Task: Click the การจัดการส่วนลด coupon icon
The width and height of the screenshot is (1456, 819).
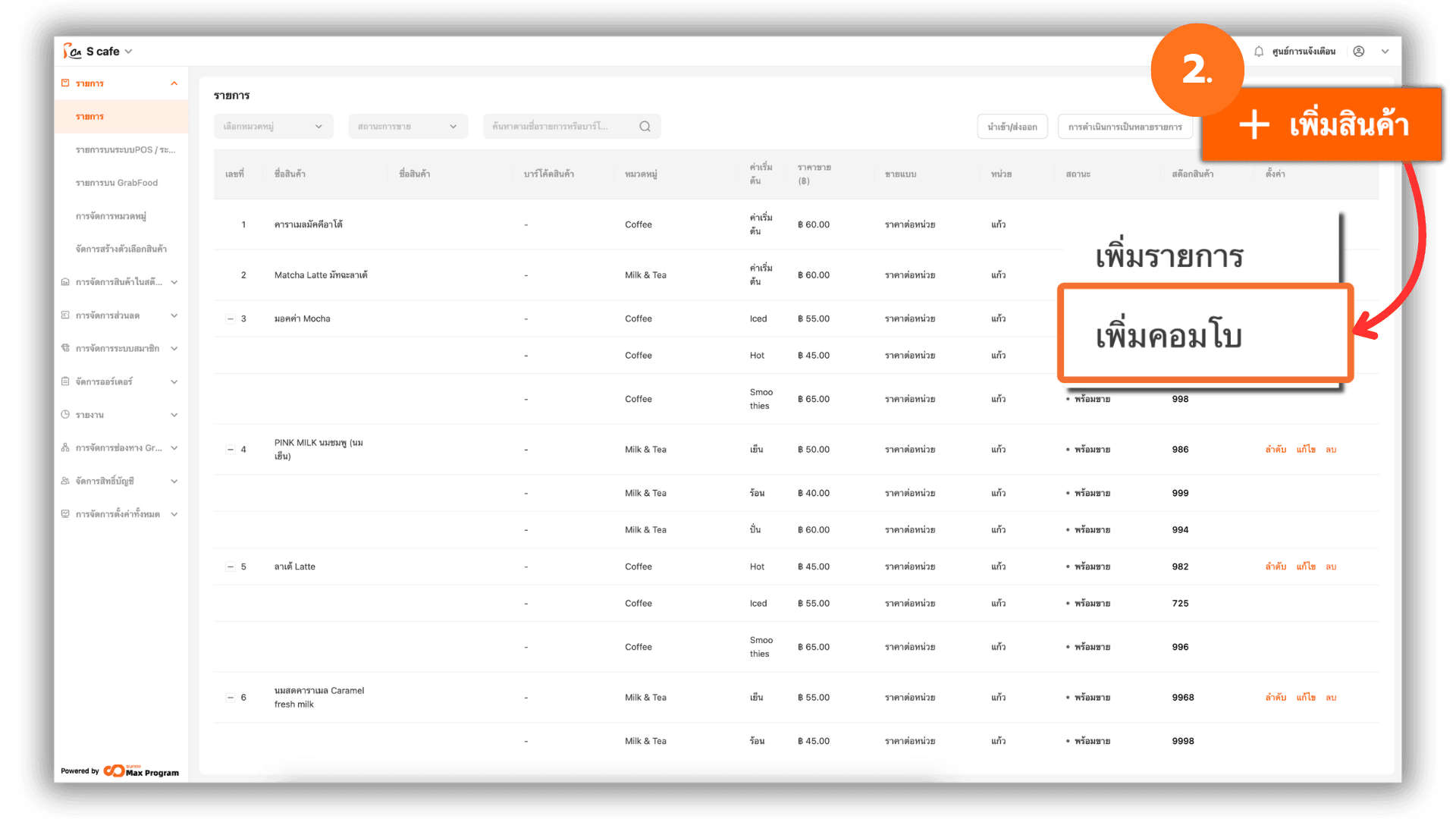Action: click(65, 315)
